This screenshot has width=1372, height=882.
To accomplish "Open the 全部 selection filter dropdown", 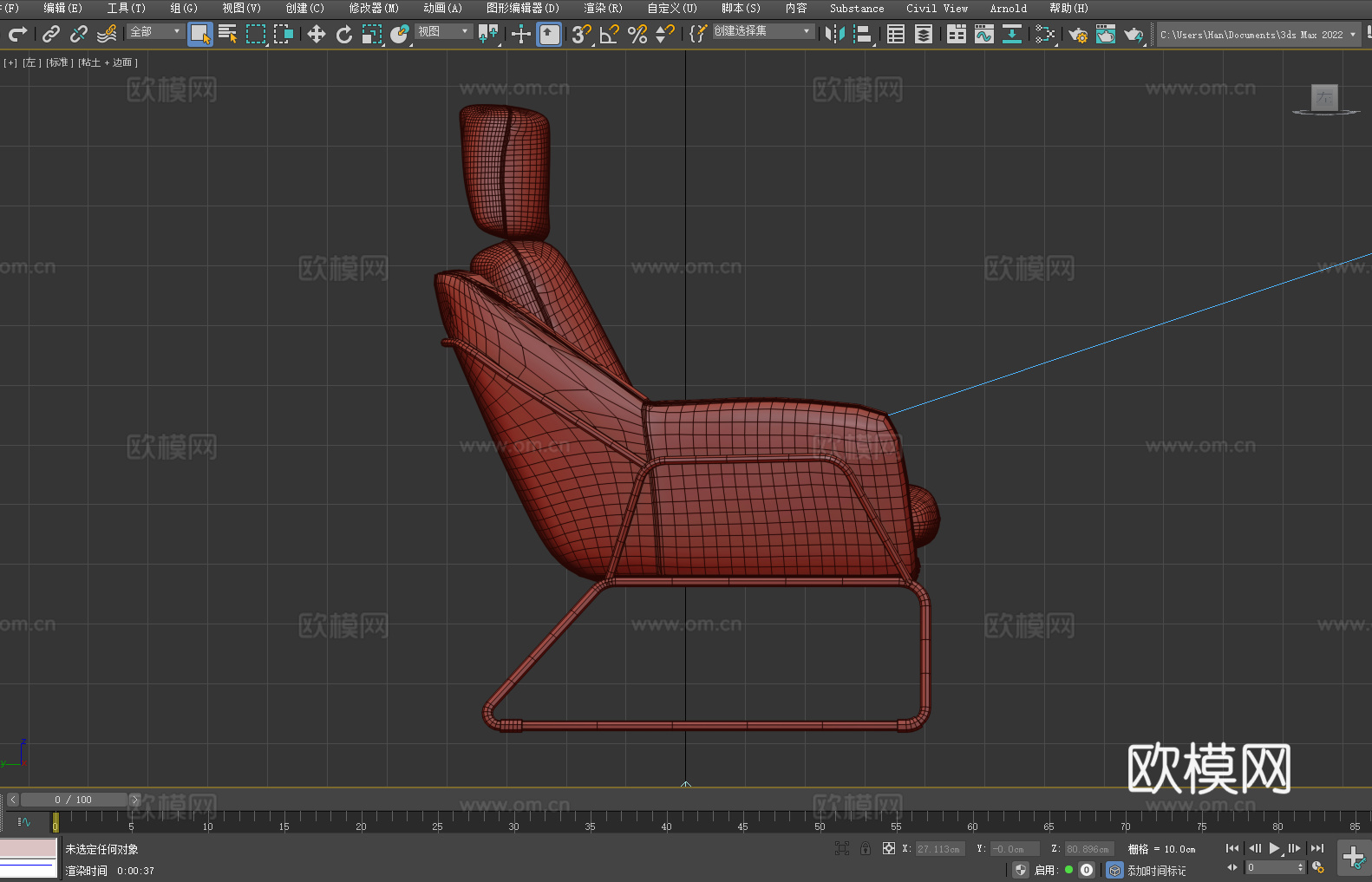I will click(x=155, y=31).
